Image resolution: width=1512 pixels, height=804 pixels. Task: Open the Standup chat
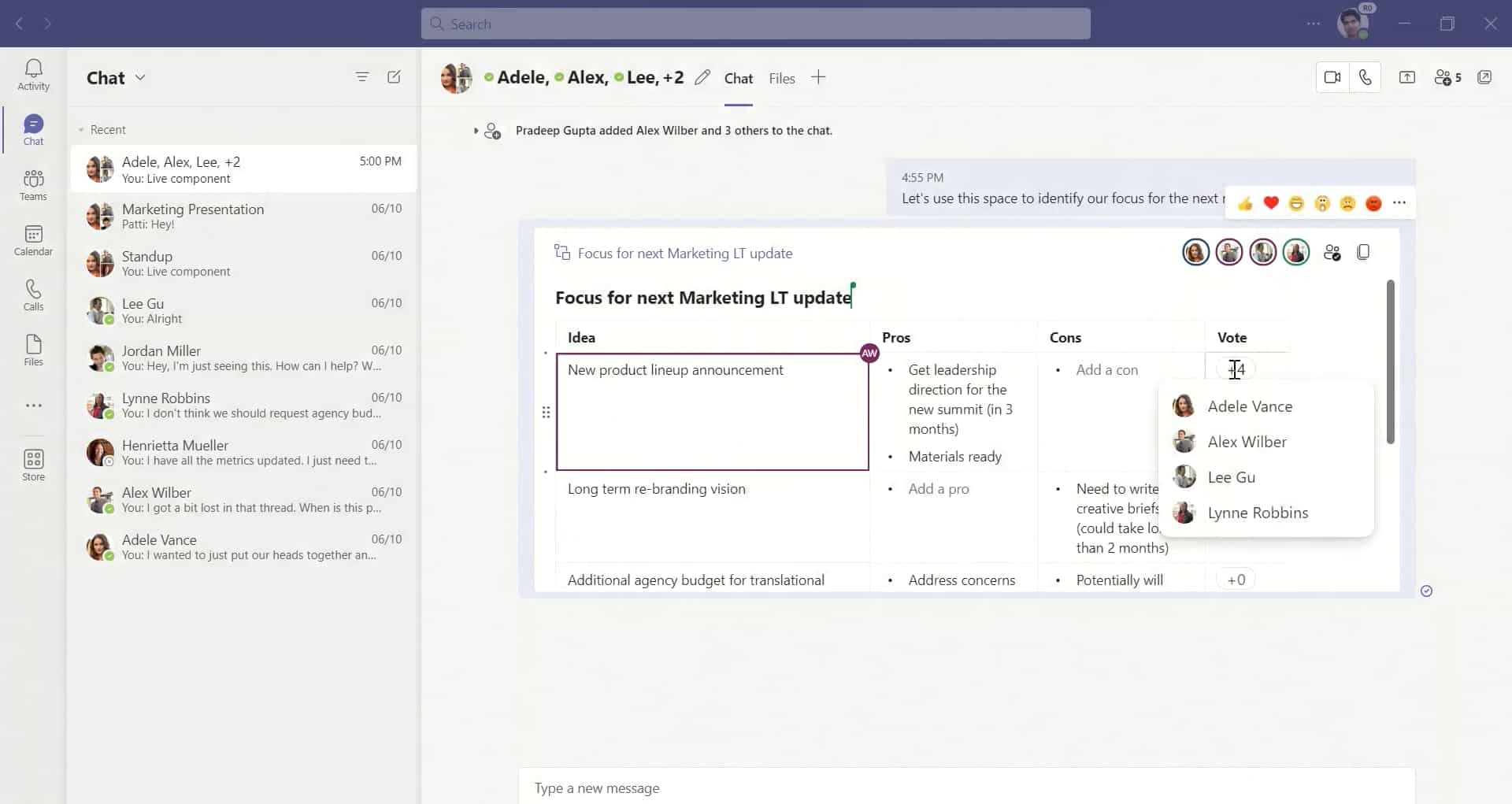click(244, 263)
